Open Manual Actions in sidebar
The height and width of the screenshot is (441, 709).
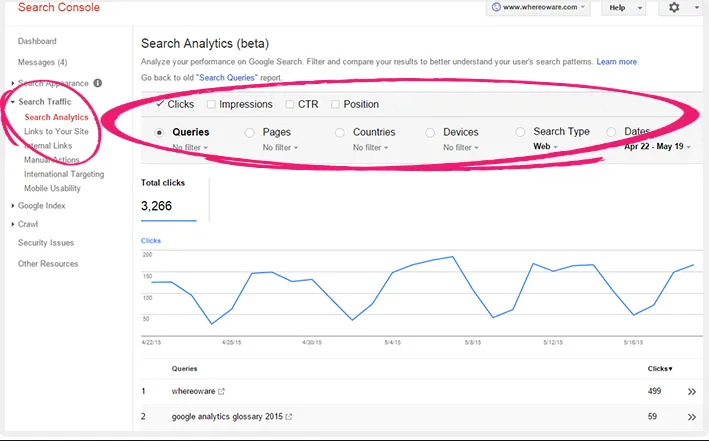52,160
